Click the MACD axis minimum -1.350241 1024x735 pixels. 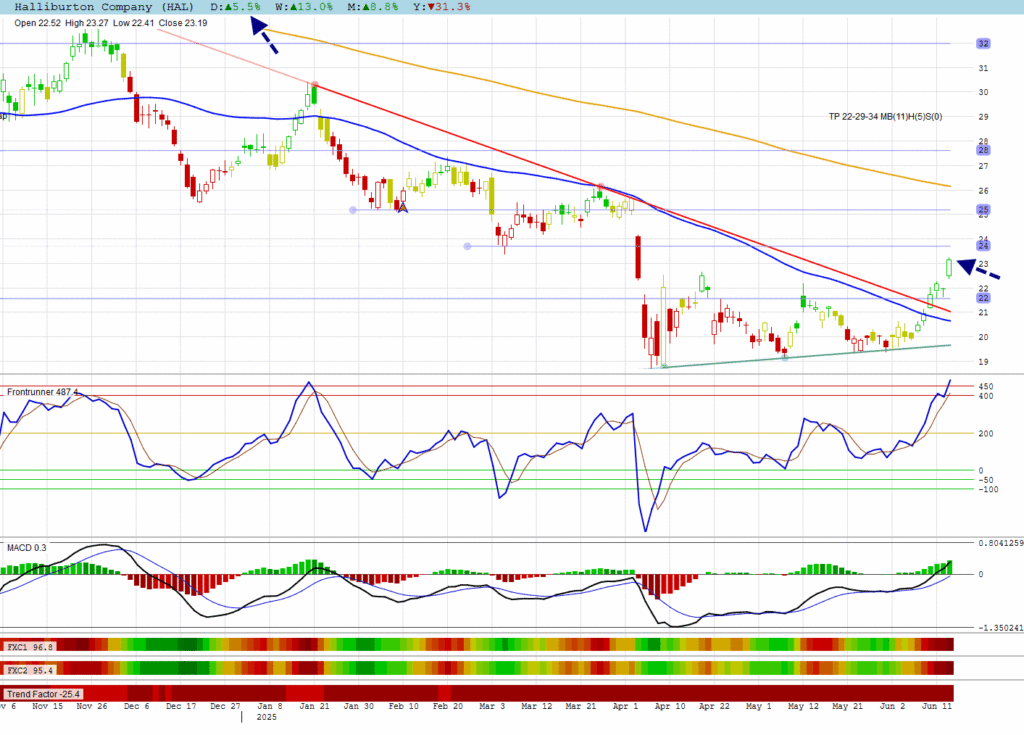click(x=1000, y=628)
